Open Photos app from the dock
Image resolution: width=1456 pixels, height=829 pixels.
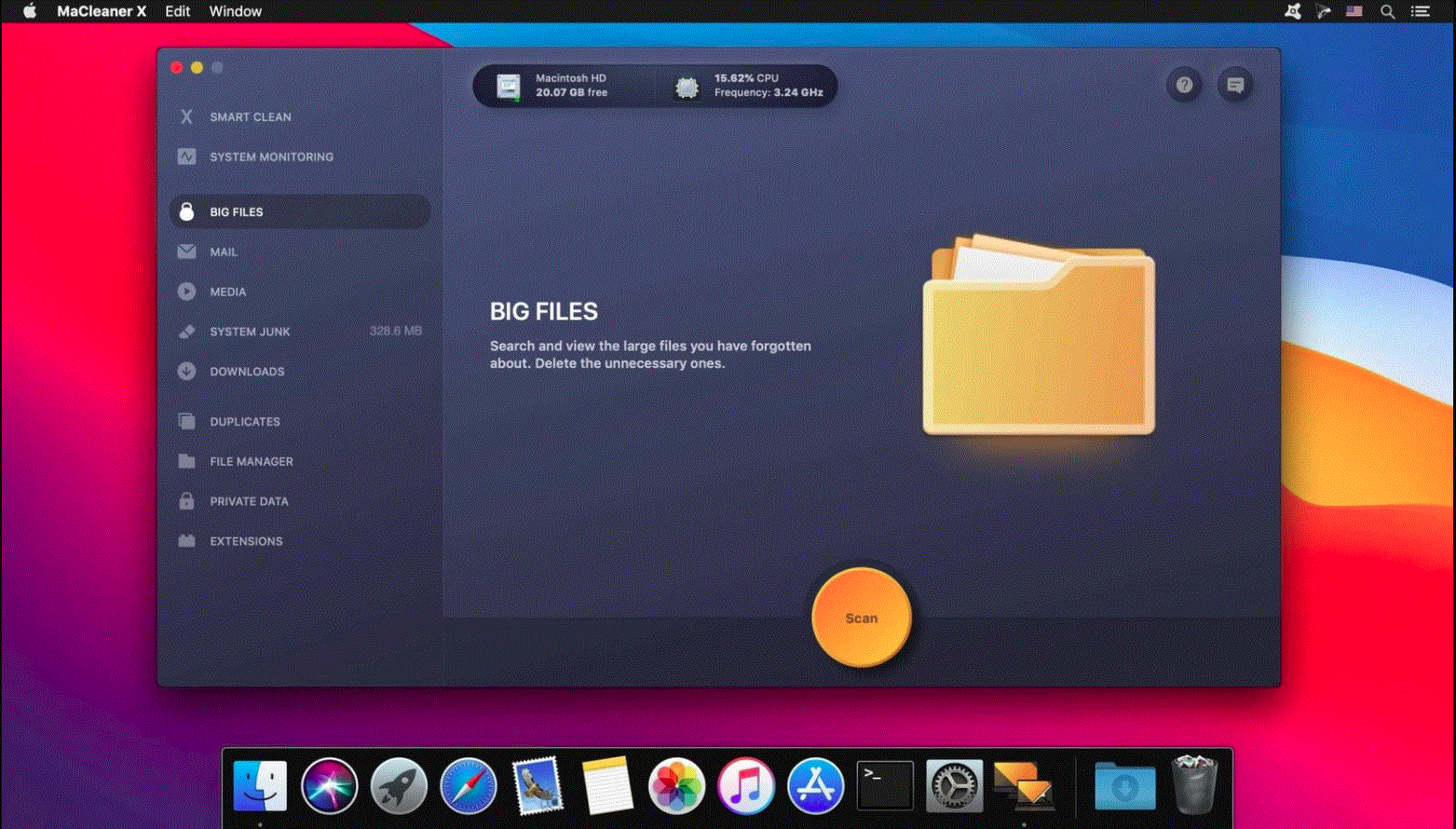[x=676, y=786]
